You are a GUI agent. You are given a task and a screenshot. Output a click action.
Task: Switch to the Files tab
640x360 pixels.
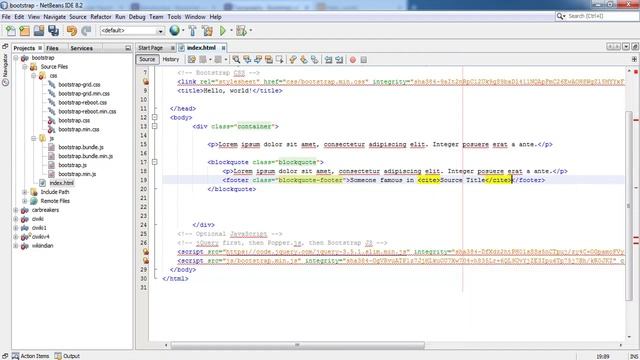(53, 48)
